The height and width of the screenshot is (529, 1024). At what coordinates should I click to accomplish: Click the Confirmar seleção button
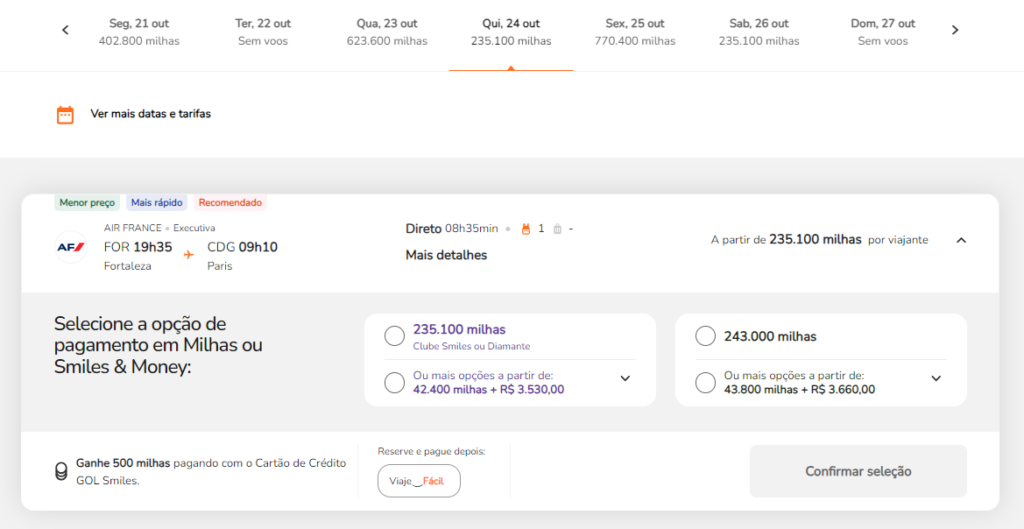(858, 472)
